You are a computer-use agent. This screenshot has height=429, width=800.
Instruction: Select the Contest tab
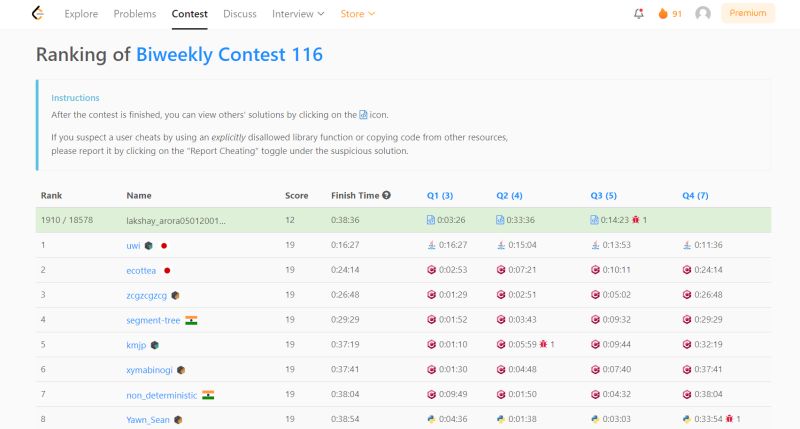click(x=189, y=14)
